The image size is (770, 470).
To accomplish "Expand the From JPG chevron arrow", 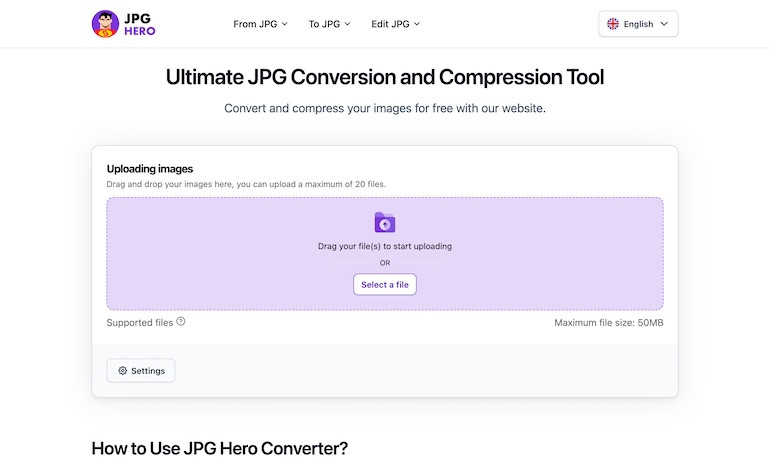I will pyautogui.click(x=285, y=24).
